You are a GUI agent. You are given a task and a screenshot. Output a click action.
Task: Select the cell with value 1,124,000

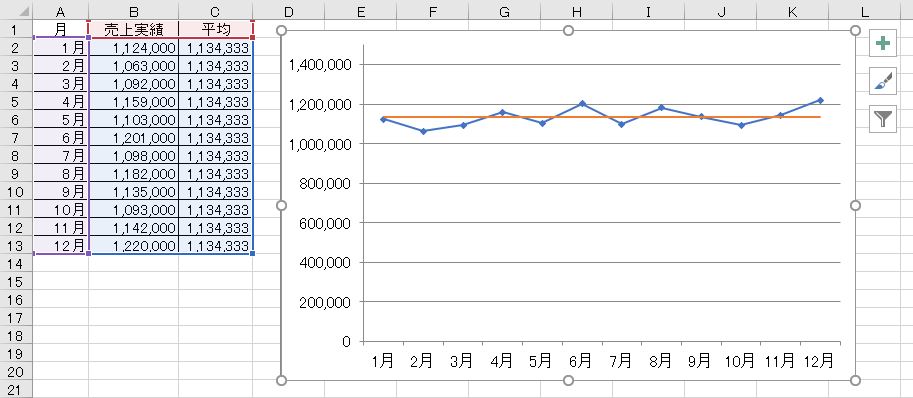pyautogui.click(x=133, y=48)
